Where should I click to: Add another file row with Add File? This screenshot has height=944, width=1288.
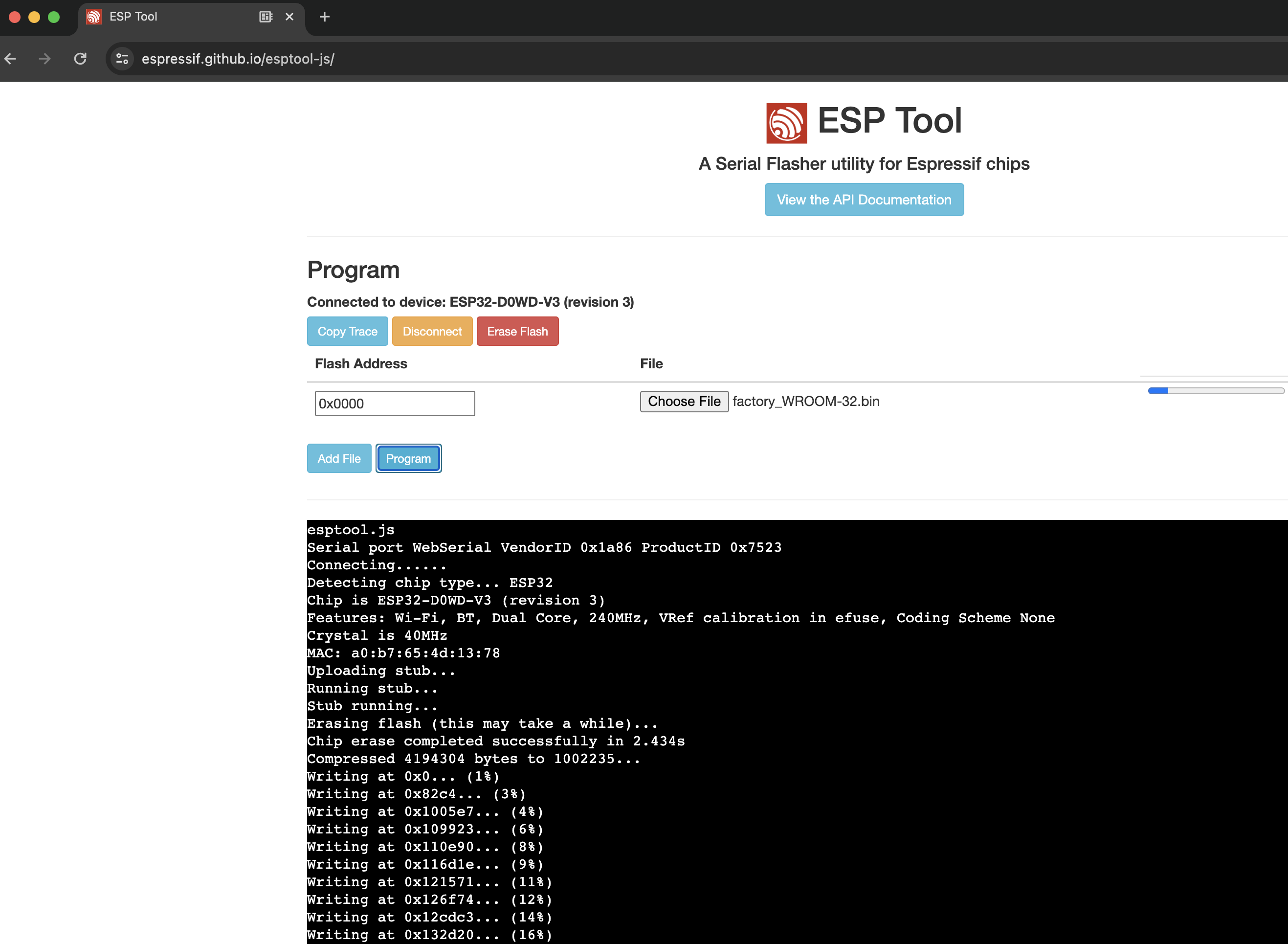[x=339, y=458]
